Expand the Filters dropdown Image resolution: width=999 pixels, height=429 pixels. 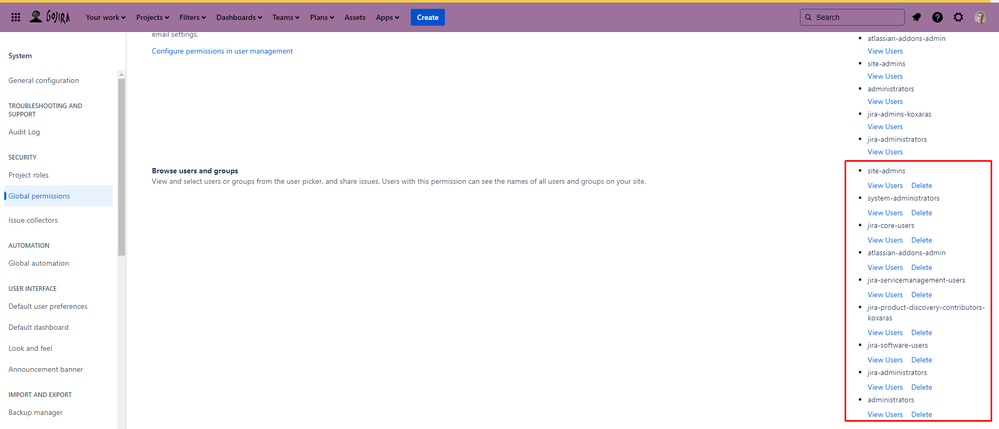tap(194, 17)
